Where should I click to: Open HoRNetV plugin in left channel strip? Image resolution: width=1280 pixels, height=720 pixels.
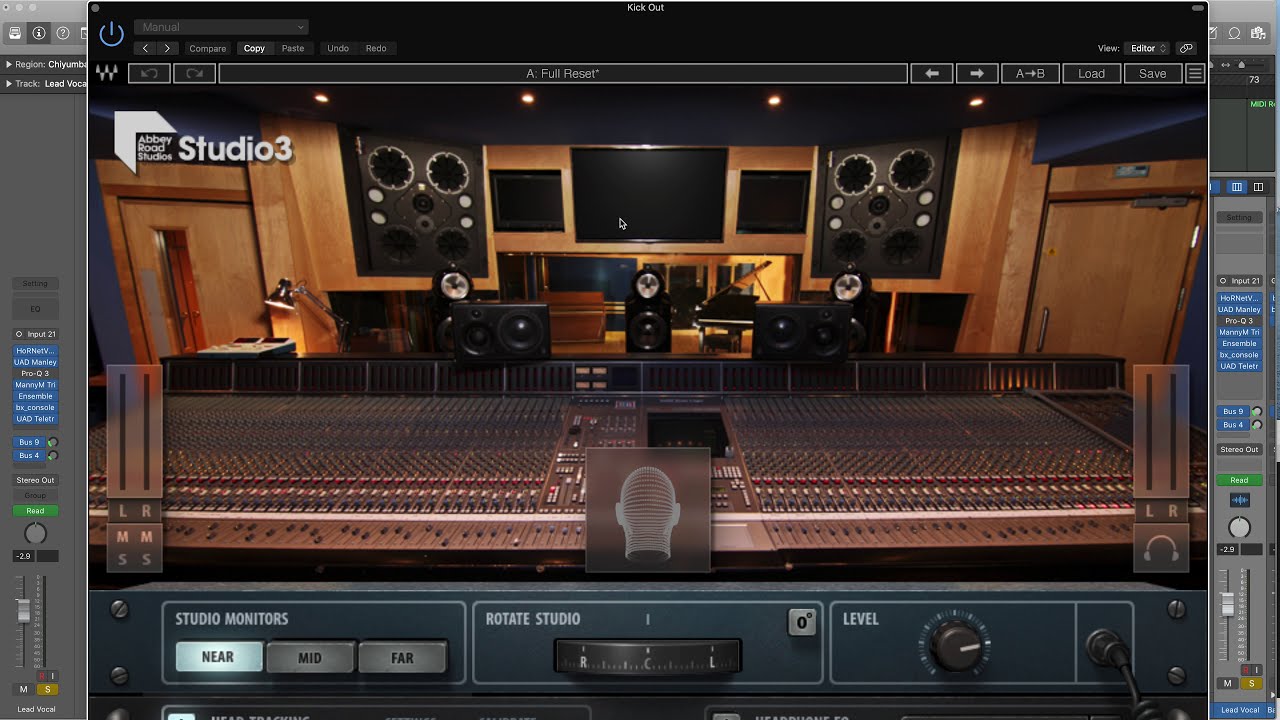click(x=35, y=351)
